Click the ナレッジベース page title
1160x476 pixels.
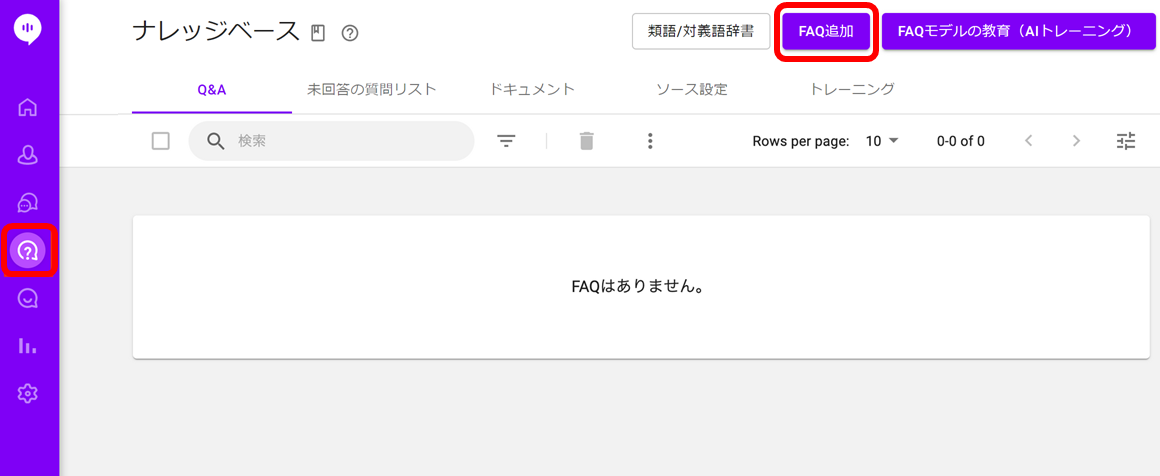coord(216,32)
